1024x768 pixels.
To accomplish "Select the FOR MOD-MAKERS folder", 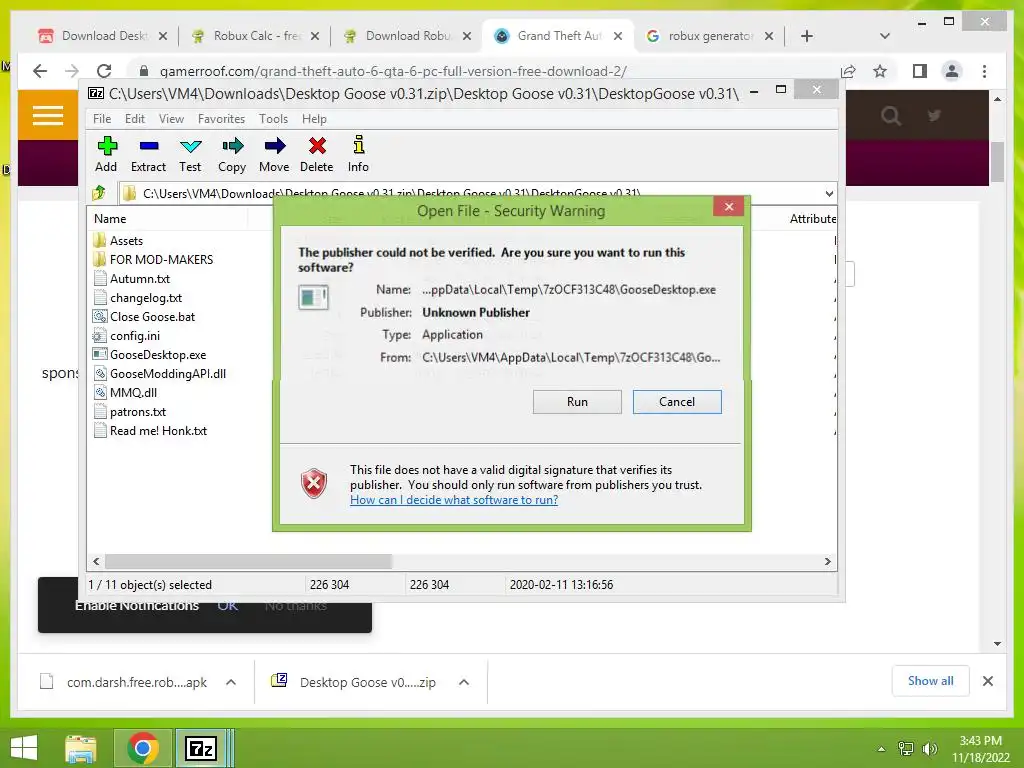I will coord(153,259).
